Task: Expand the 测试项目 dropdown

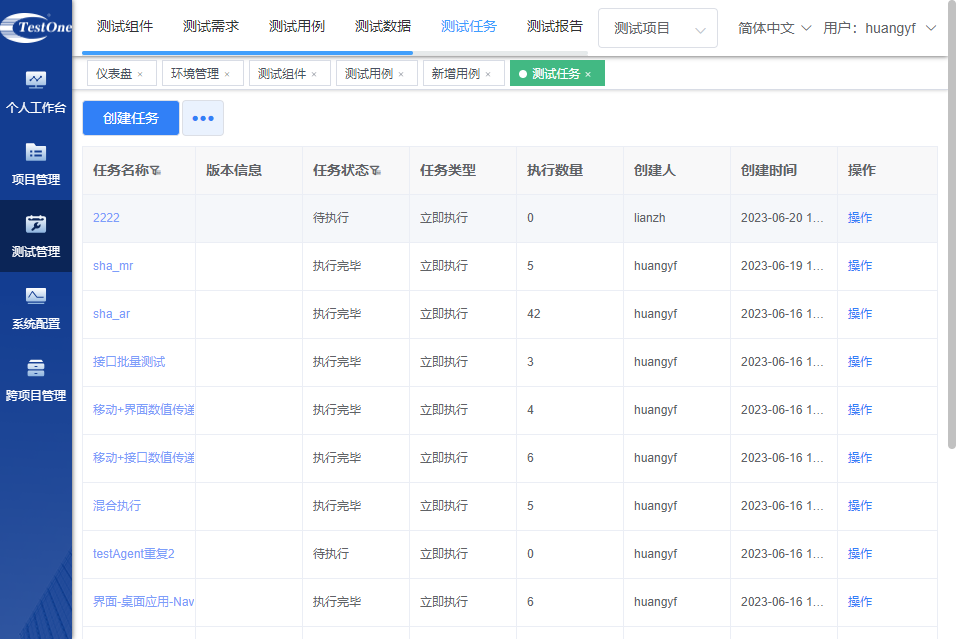Action: (657, 28)
